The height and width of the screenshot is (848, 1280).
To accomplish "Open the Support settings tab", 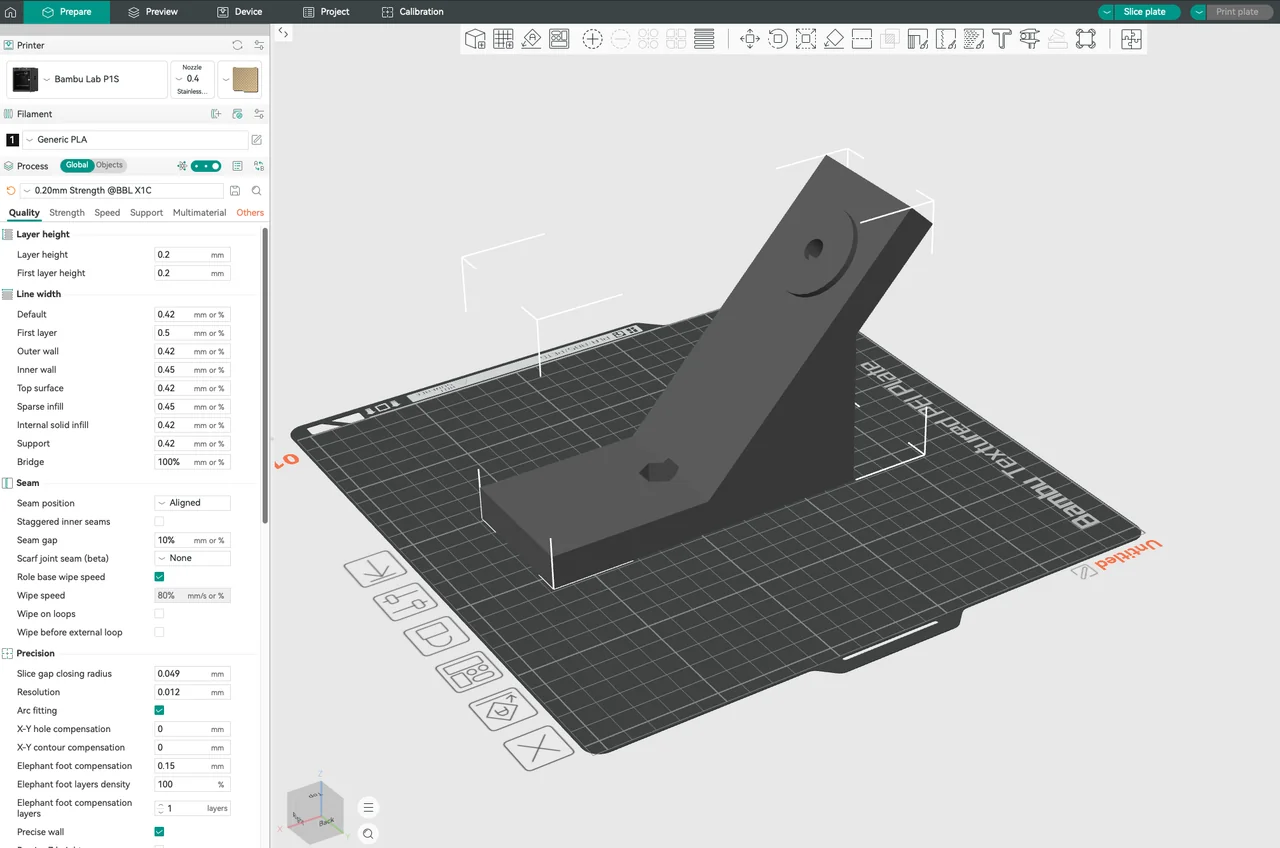I will click(146, 213).
